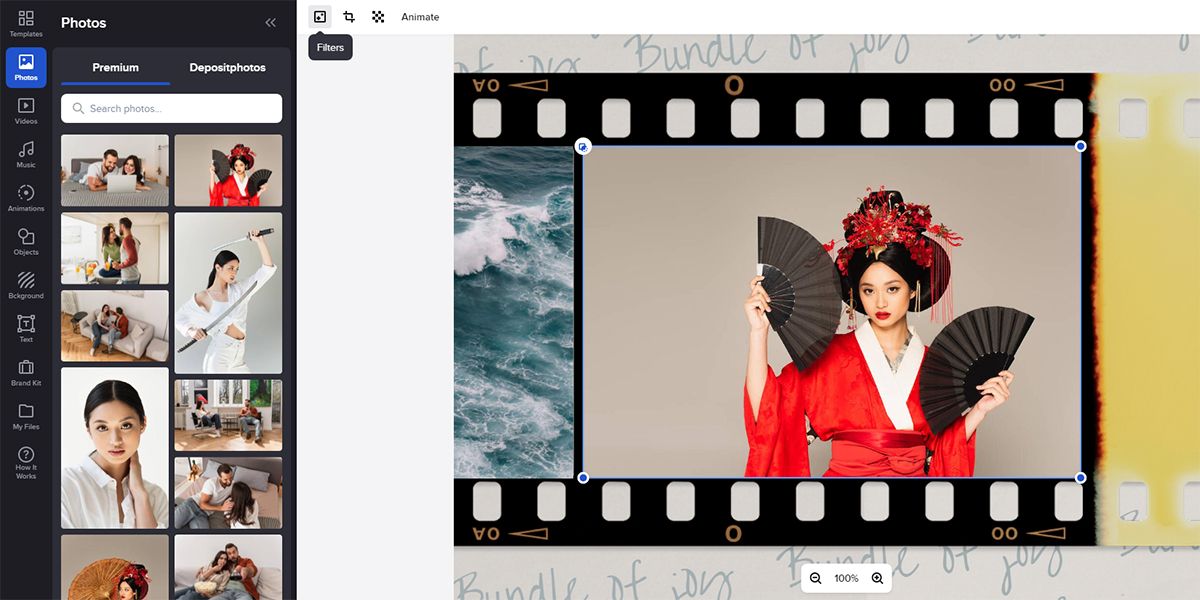This screenshot has width=1200, height=600.
Task: Click the Animate button
Action: pyautogui.click(x=420, y=17)
